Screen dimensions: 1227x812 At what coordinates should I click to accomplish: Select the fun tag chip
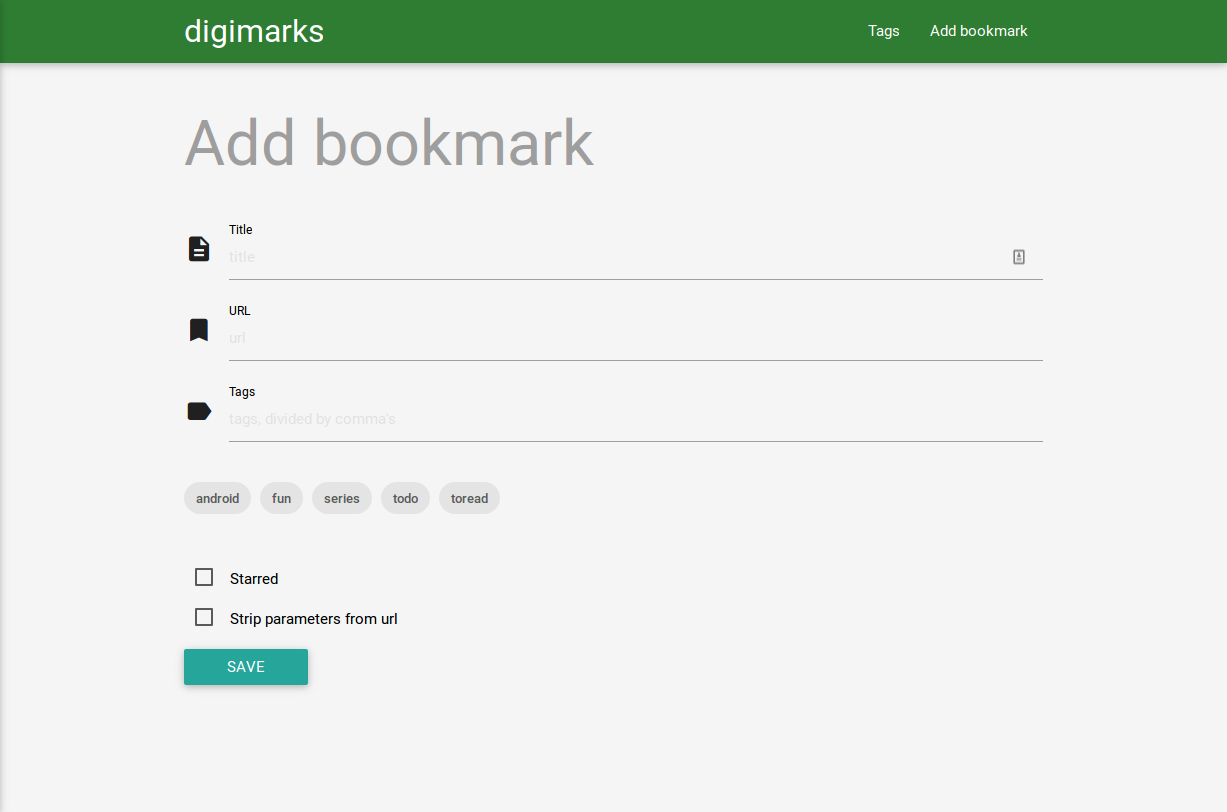(281, 498)
